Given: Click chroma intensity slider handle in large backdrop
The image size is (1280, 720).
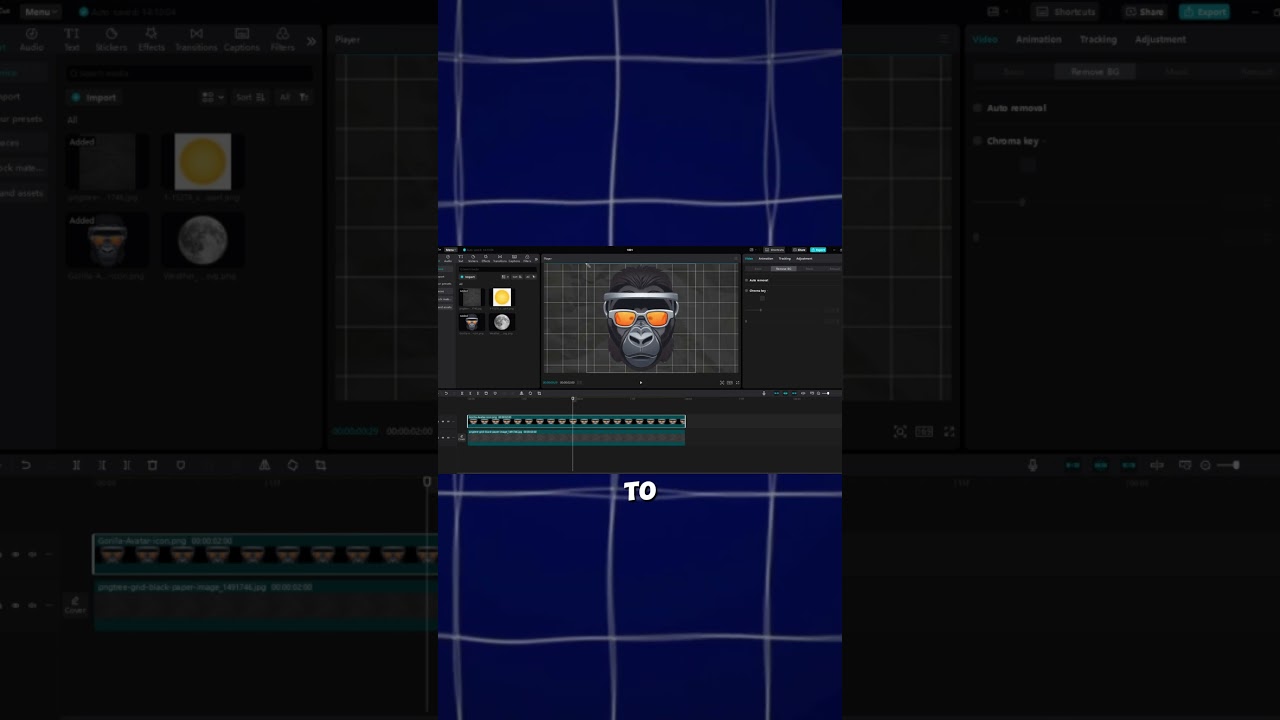Looking at the screenshot, I should pos(1021,203).
